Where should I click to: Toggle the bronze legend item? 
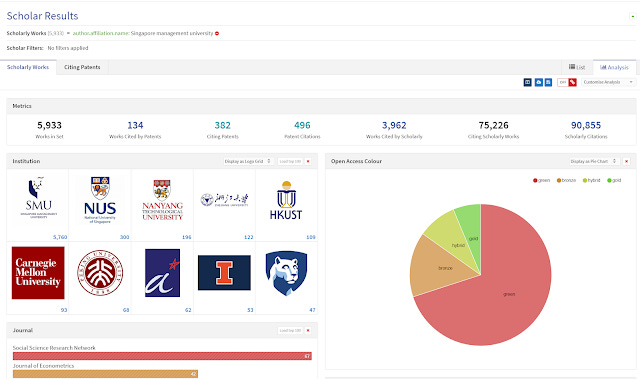[566, 180]
